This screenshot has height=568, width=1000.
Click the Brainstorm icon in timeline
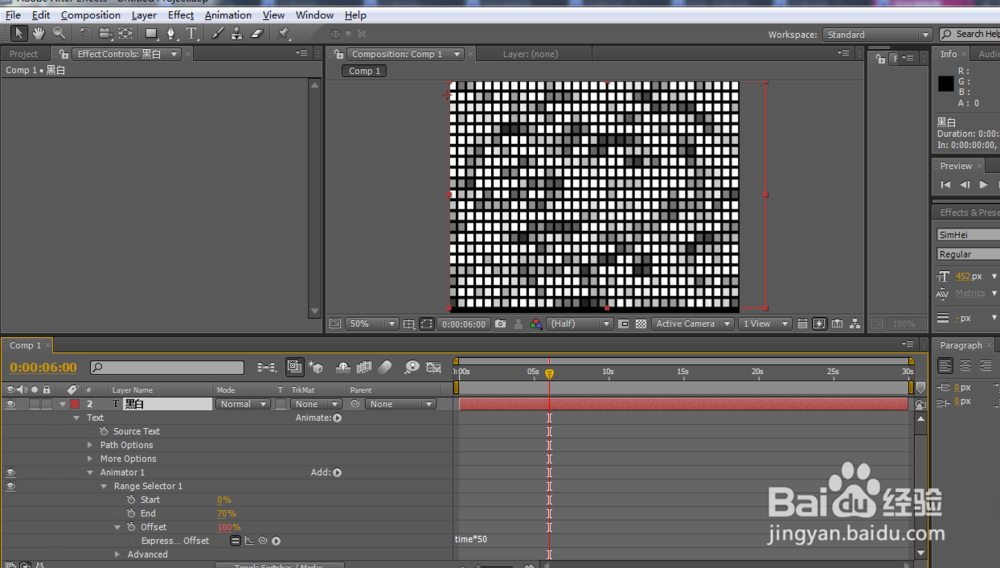(x=412, y=367)
